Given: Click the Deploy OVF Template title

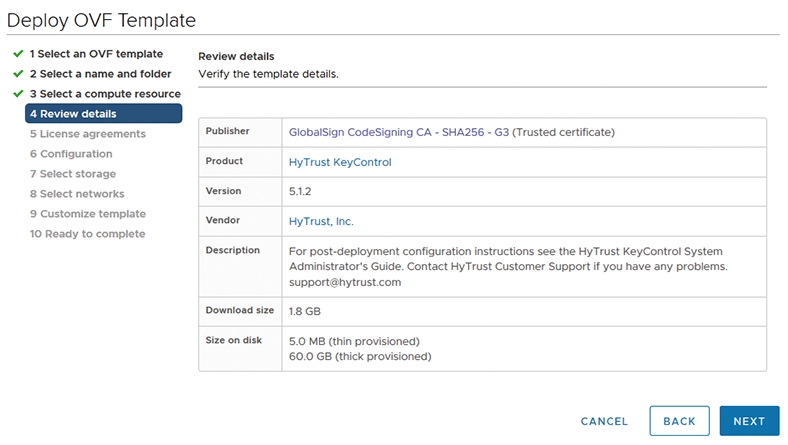Looking at the screenshot, I should click(x=102, y=20).
